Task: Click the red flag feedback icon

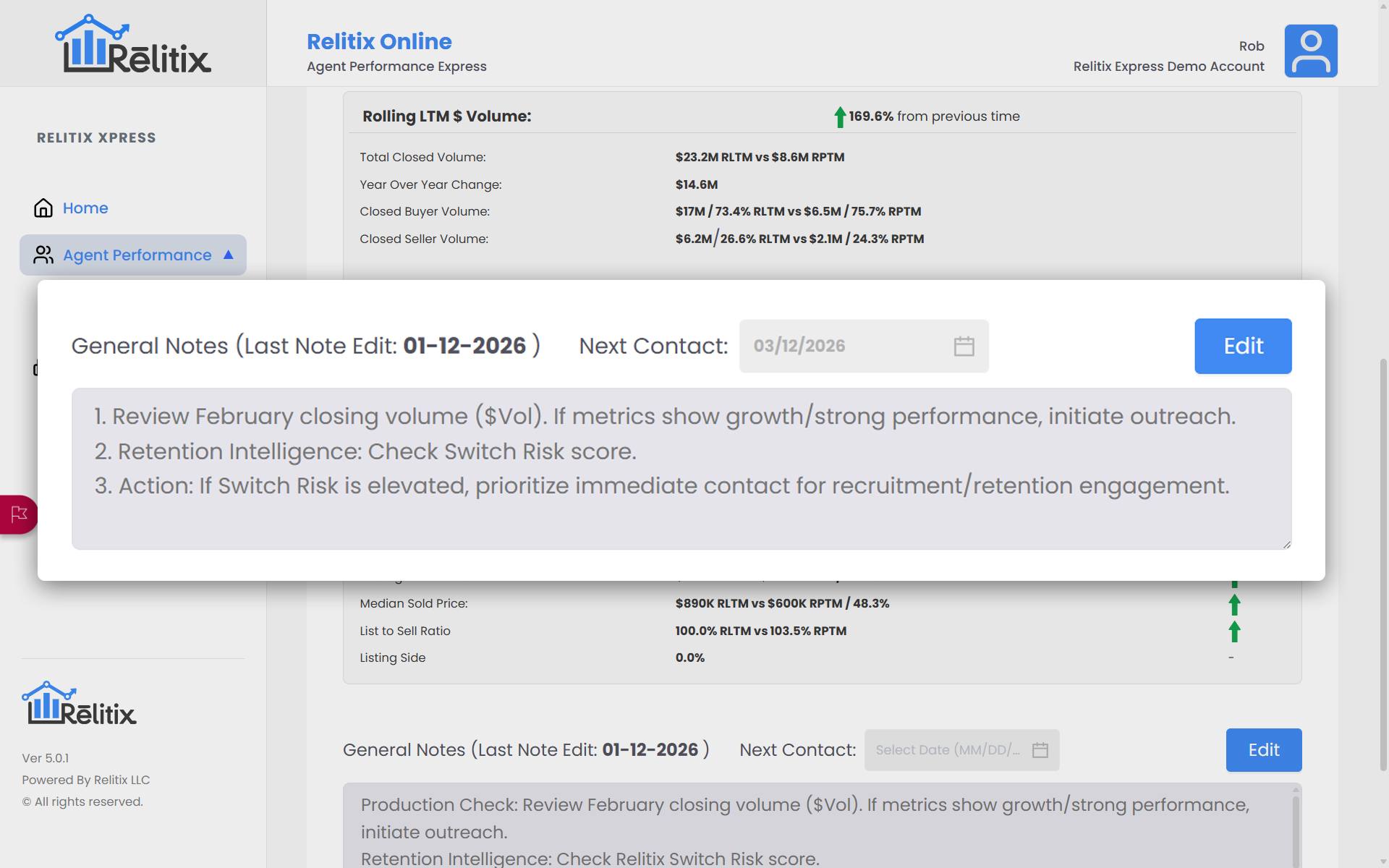Action: tap(19, 514)
